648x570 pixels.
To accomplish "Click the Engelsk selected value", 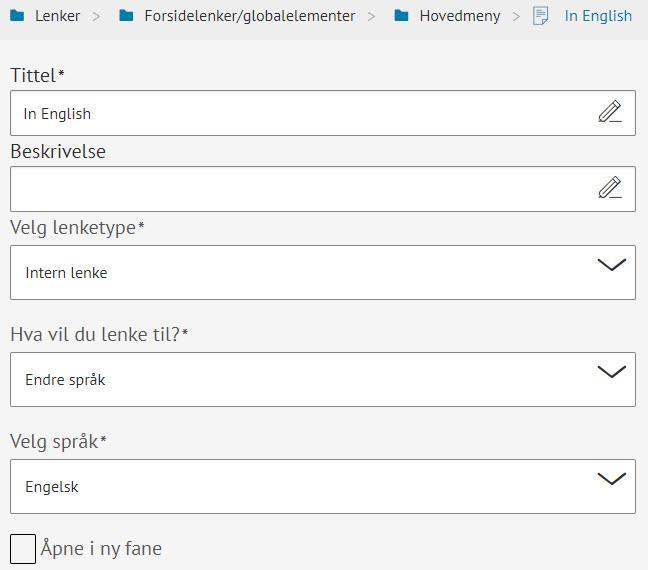I will coord(53,487).
